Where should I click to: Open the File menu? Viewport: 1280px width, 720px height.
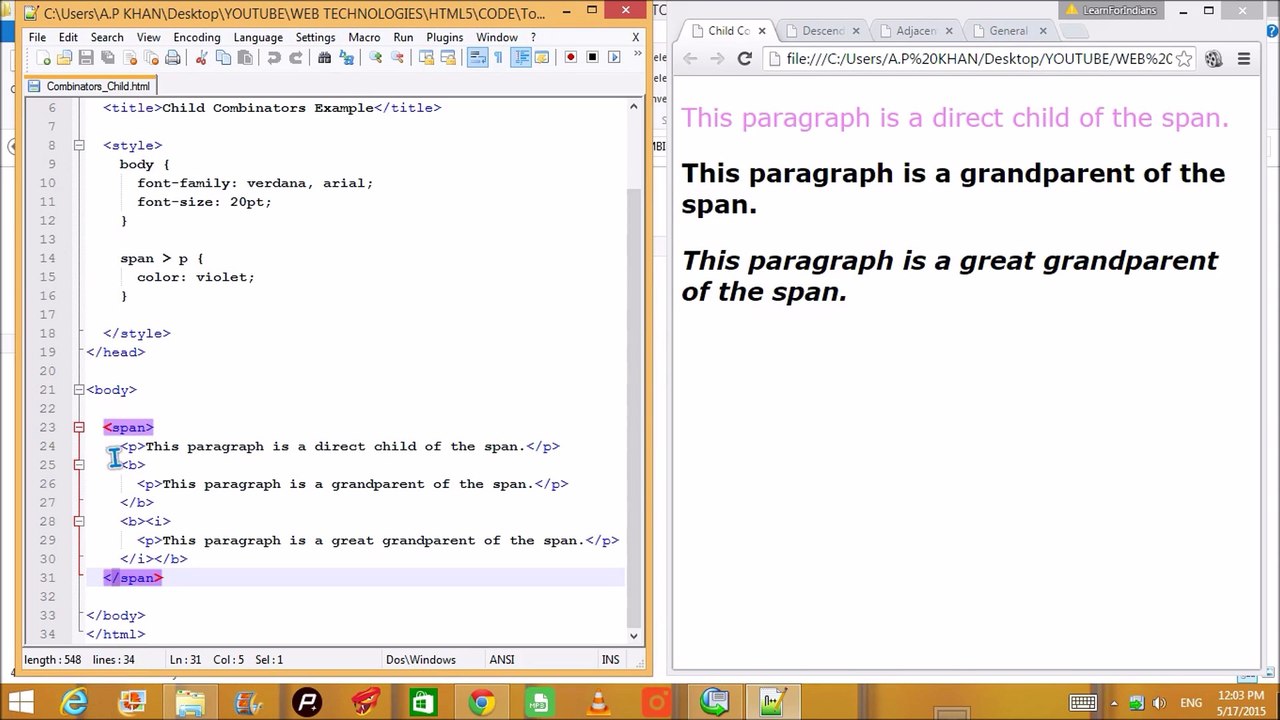[37, 37]
